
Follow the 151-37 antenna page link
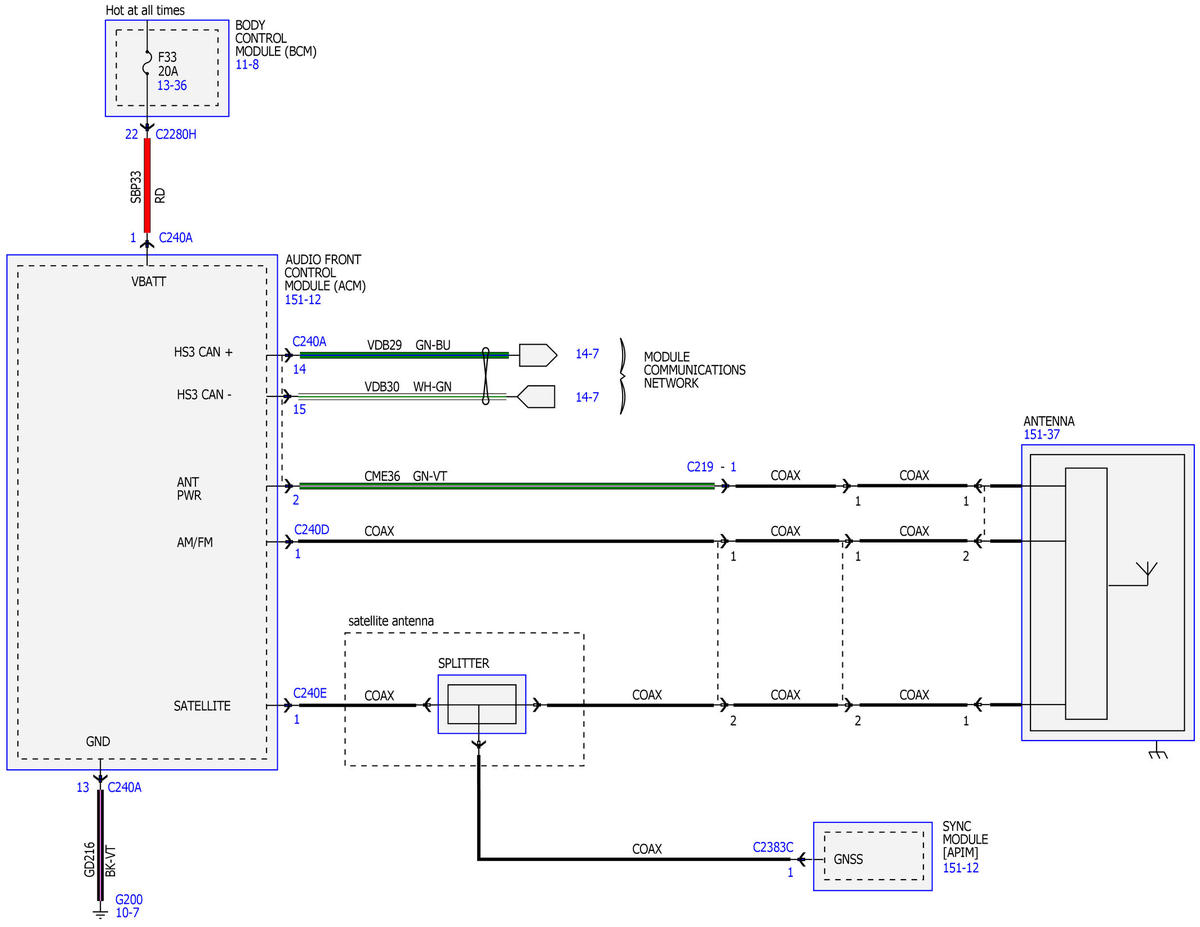(x=1041, y=434)
